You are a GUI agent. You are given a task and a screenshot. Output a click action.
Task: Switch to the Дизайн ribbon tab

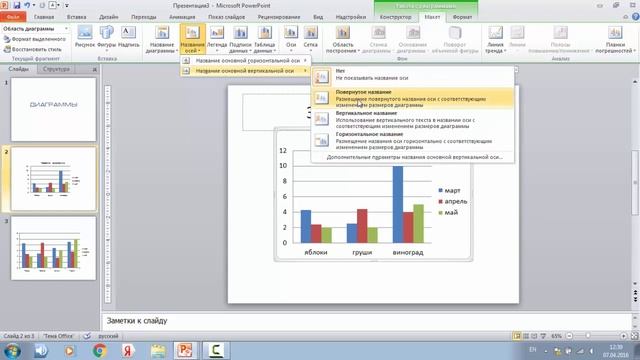tap(109, 17)
